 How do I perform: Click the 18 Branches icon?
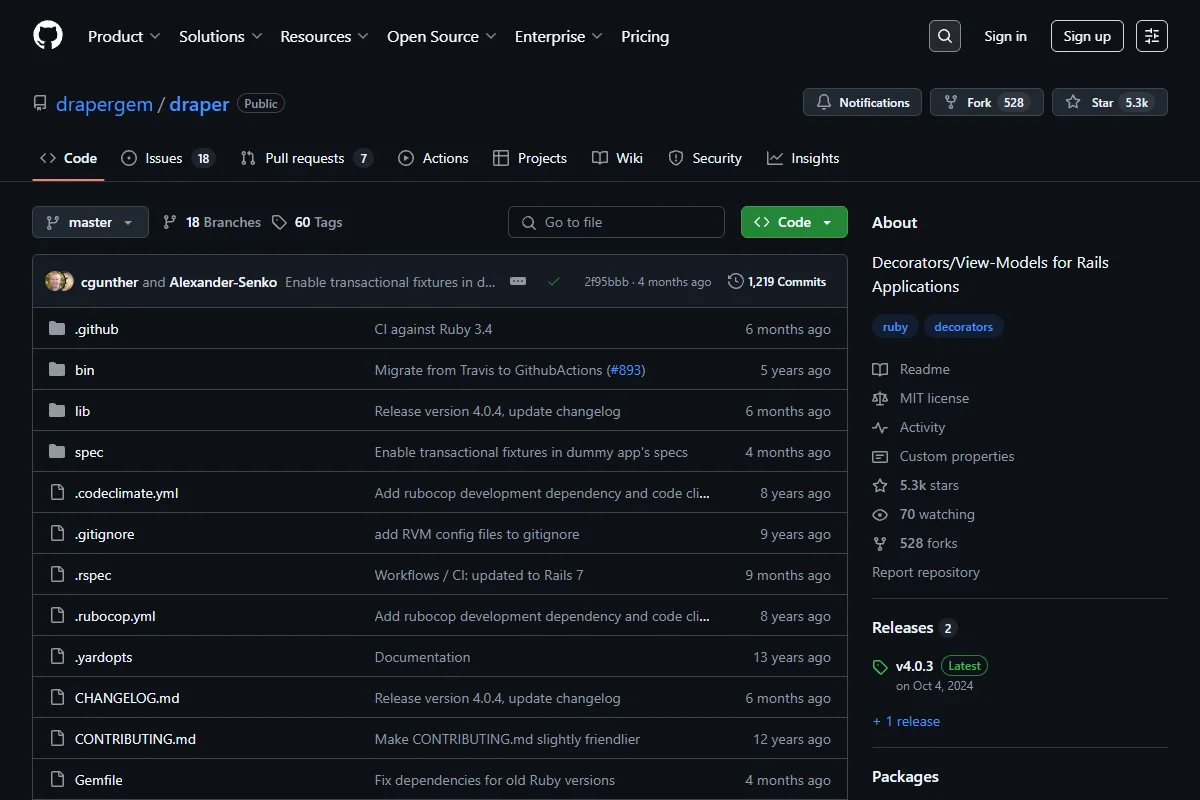click(170, 222)
